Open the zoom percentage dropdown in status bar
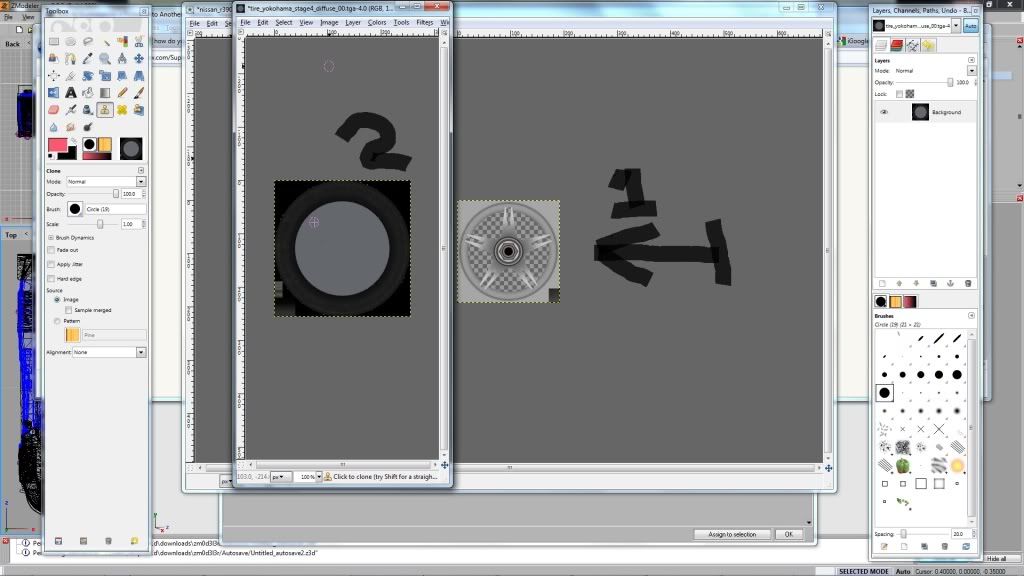The height and width of the screenshot is (576, 1024). coord(319,477)
